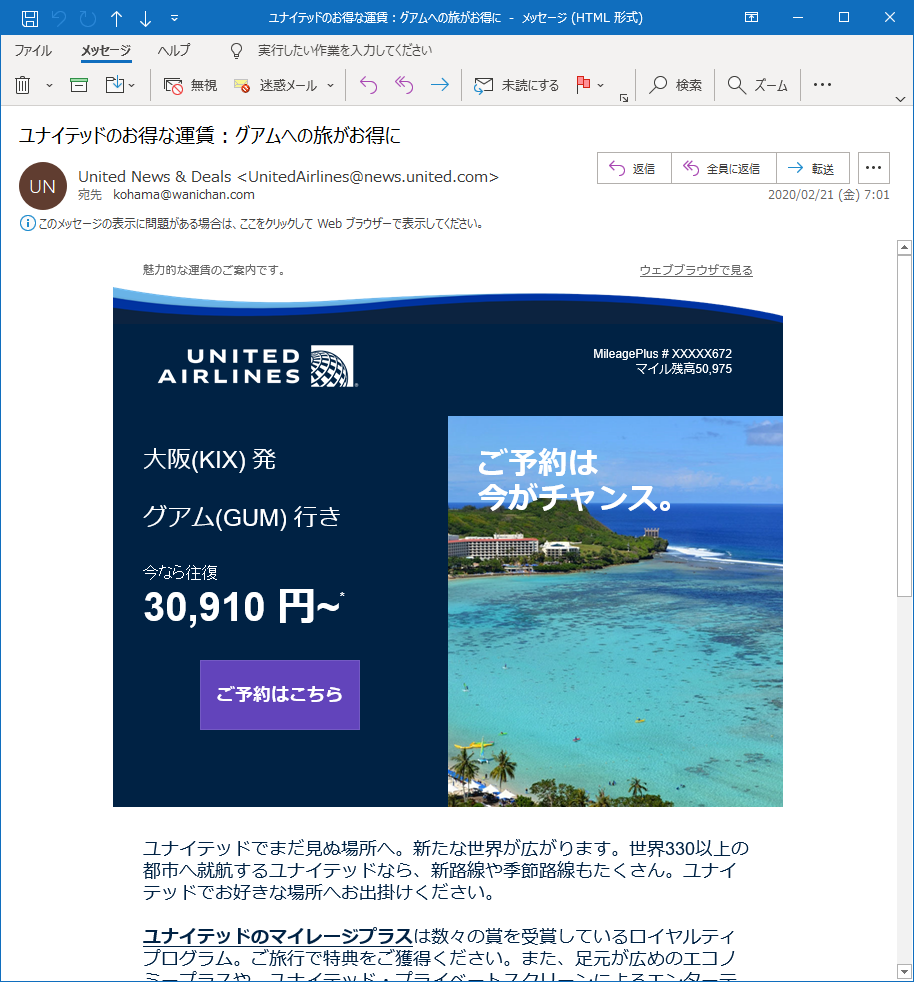Screen dimensions: 914x982
Task: Click scrollbar down arrow
Action: point(904,972)
